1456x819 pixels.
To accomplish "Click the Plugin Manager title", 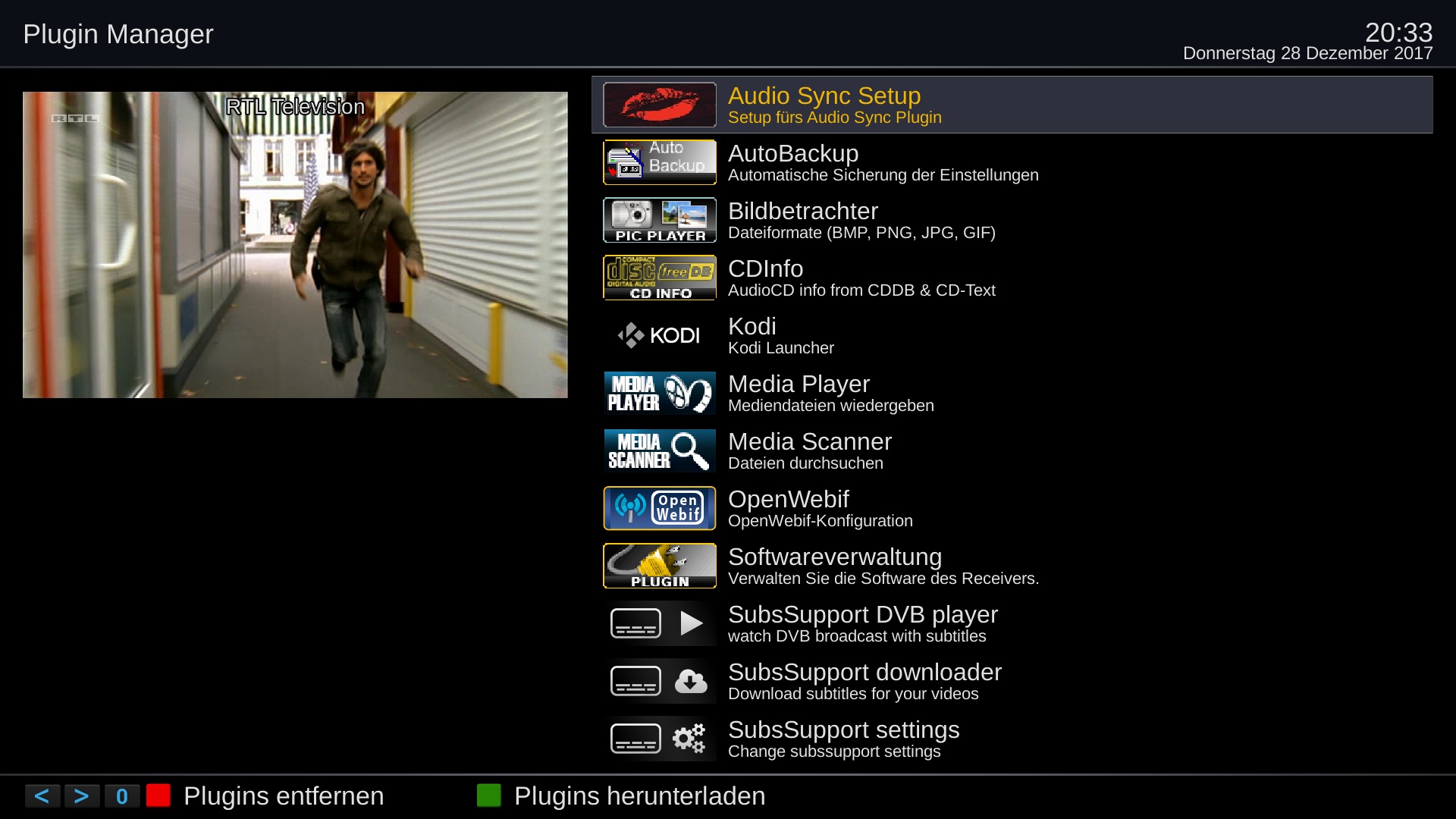I will tap(118, 34).
